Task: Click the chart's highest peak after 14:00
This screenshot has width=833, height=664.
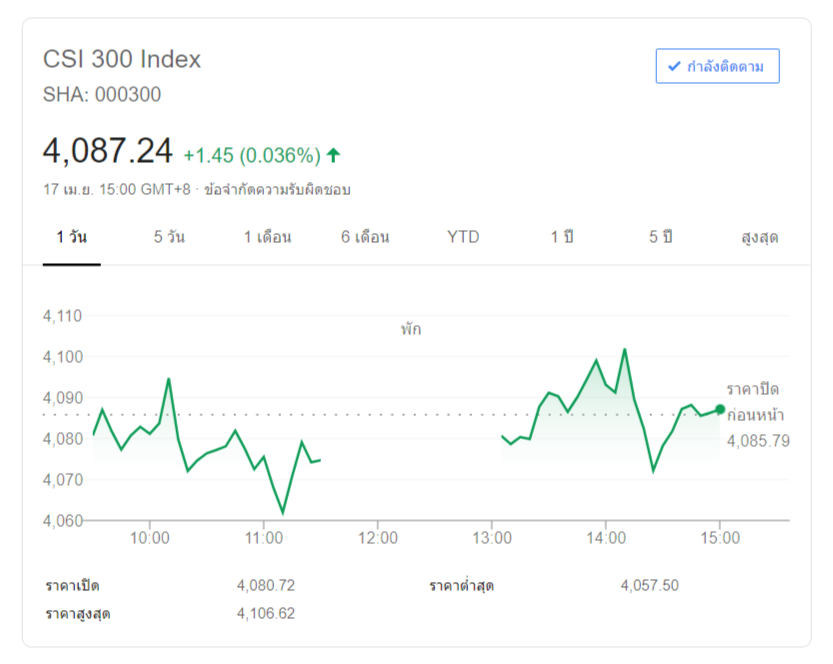Action: (x=625, y=350)
